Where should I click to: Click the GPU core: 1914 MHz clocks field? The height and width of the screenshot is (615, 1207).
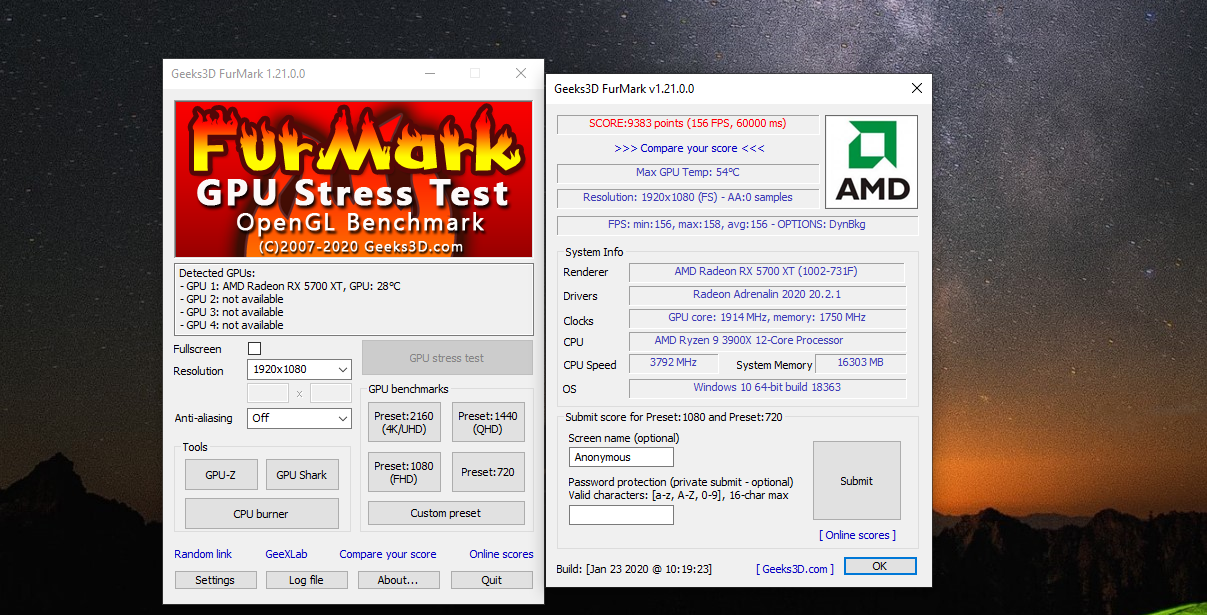coord(766,317)
